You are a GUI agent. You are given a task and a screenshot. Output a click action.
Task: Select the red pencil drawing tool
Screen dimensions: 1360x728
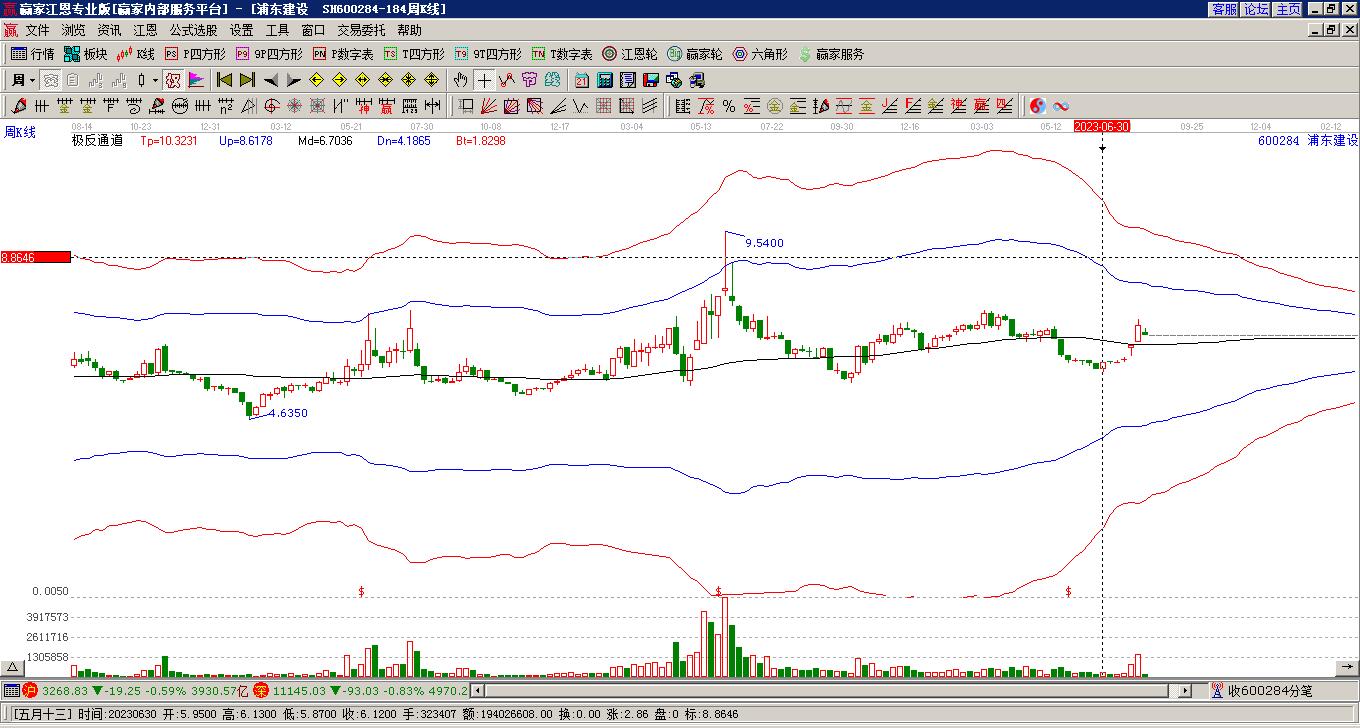coord(19,106)
